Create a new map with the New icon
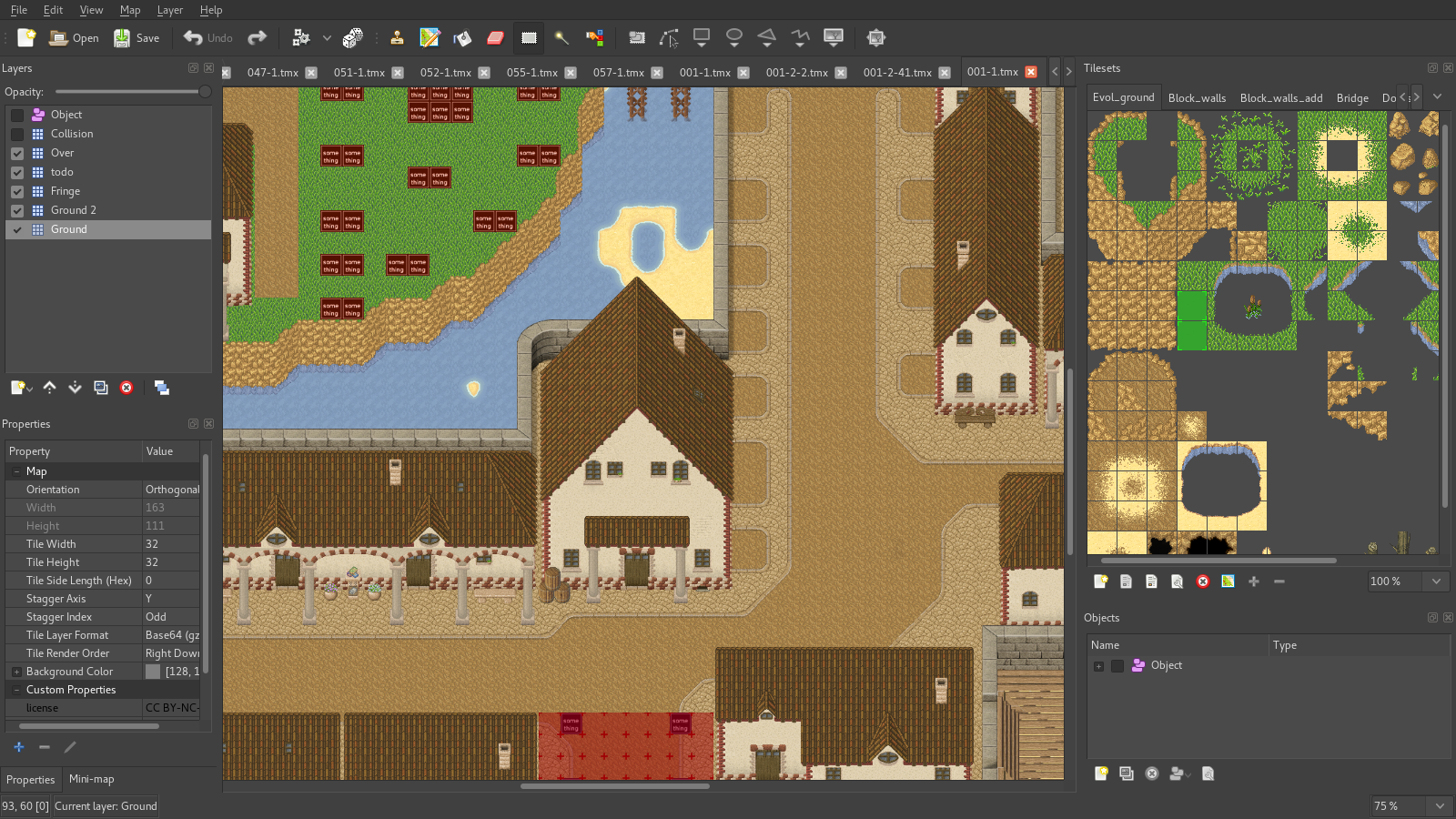The width and height of the screenshot is (1456, 819). [x=26, y=37]
